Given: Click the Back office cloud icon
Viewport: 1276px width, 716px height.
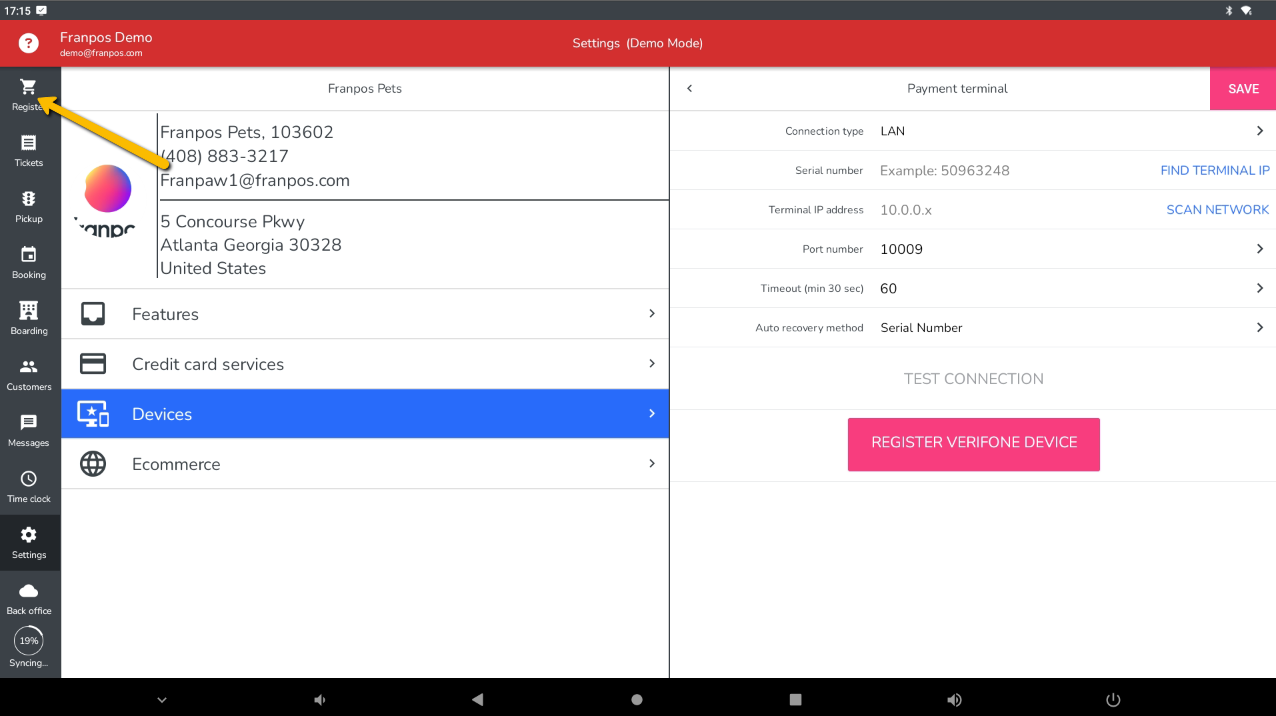Looking at the screenshot, I should (x=28, y=592).
